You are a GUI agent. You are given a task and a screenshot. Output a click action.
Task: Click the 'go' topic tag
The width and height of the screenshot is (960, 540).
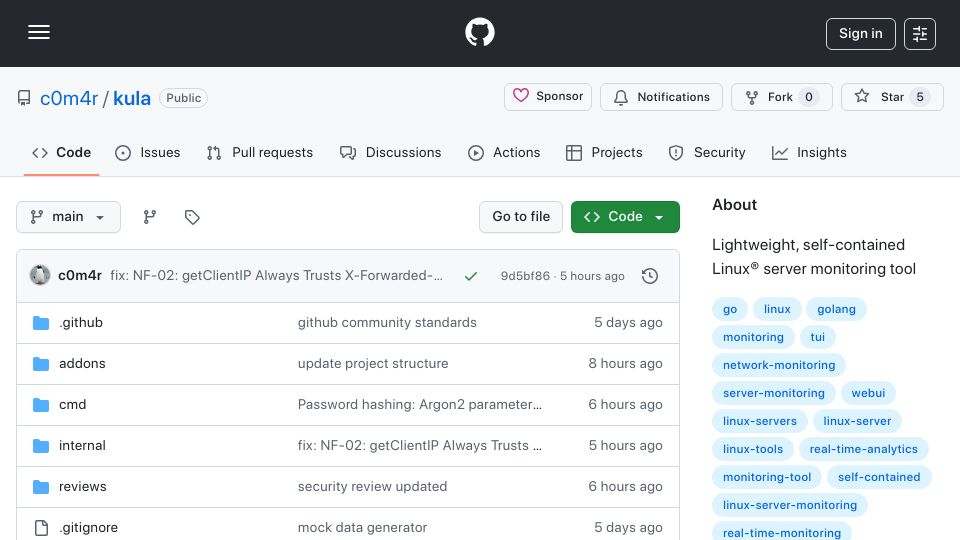click(x=730, y=309)
